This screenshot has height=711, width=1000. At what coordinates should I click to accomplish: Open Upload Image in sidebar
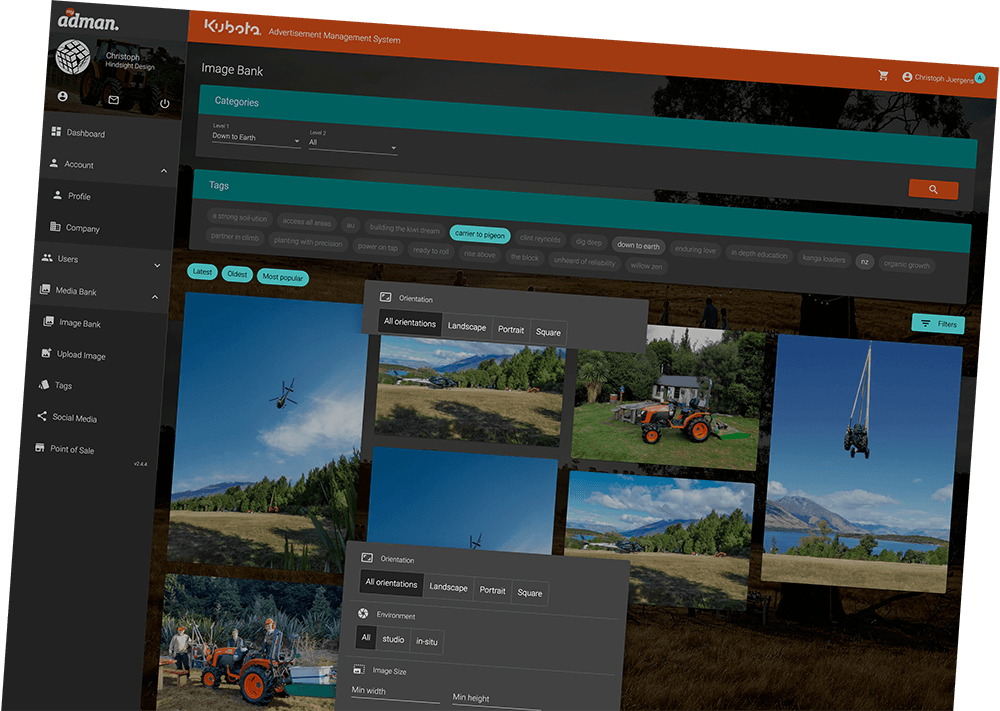pyautogui.click(x=81, y=355)
